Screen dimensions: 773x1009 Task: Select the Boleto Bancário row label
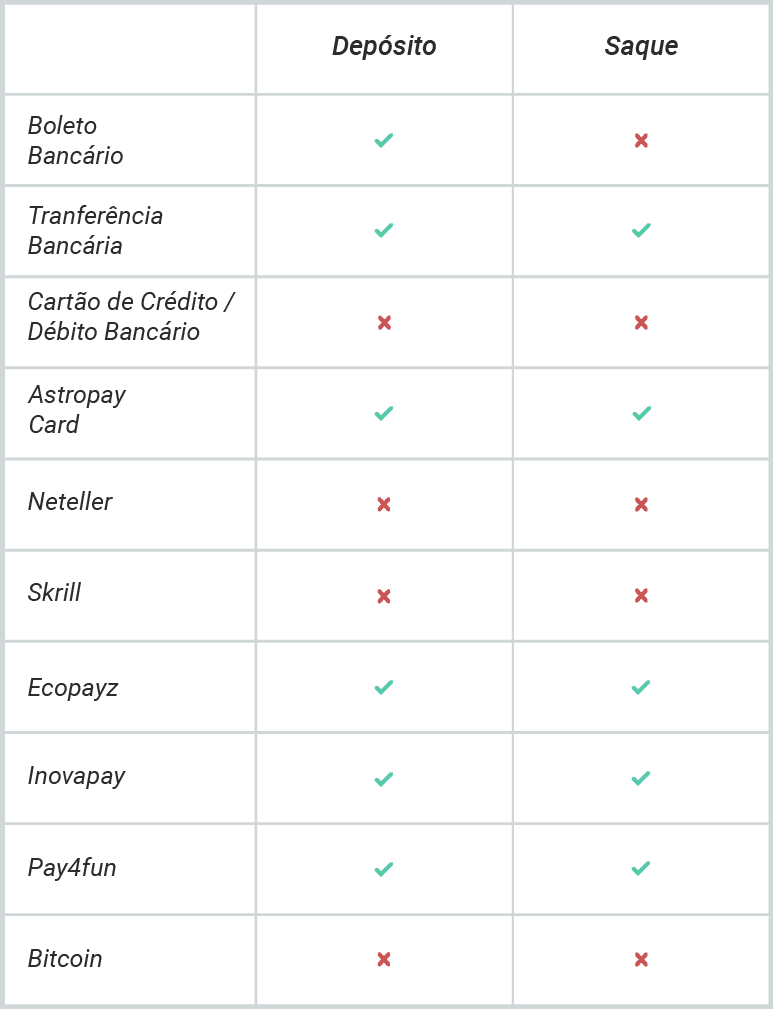pyautogui.click(x=75, y=140)
